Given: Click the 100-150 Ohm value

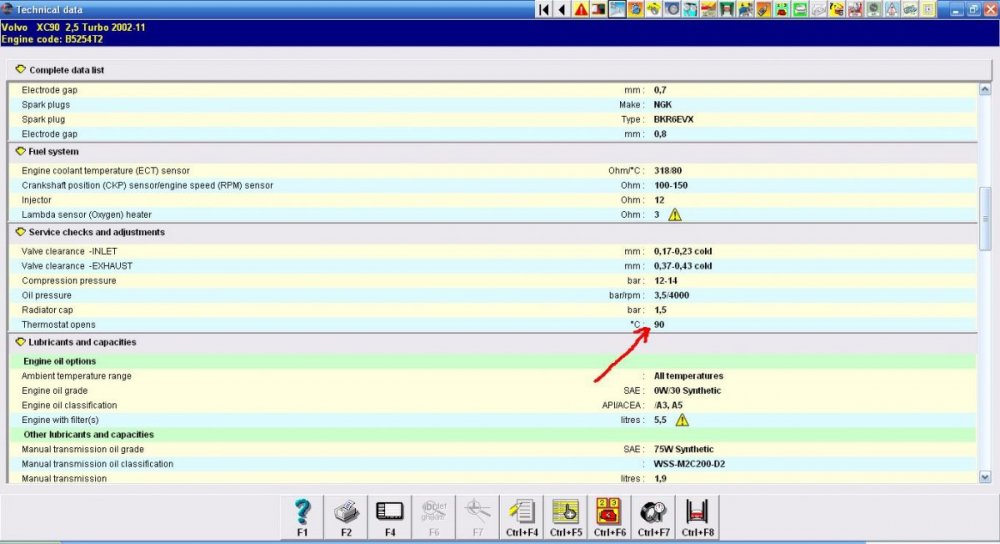Looking at the screenshot, I should [x=671, y=186].
